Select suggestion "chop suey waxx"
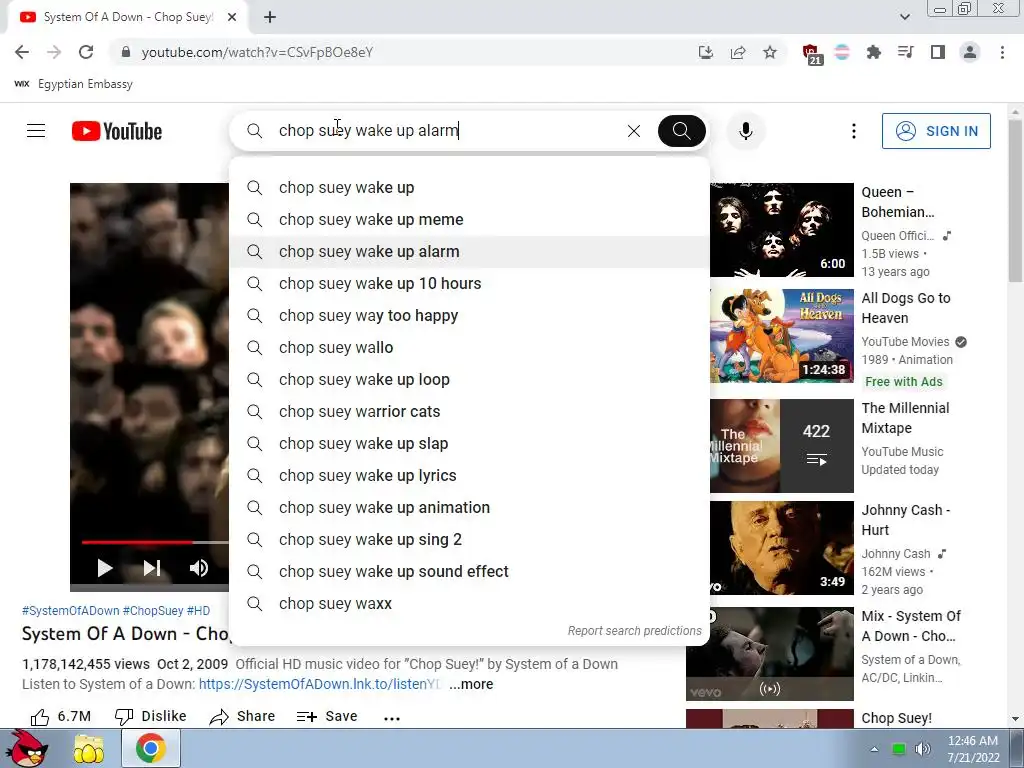 coord(470,603)
